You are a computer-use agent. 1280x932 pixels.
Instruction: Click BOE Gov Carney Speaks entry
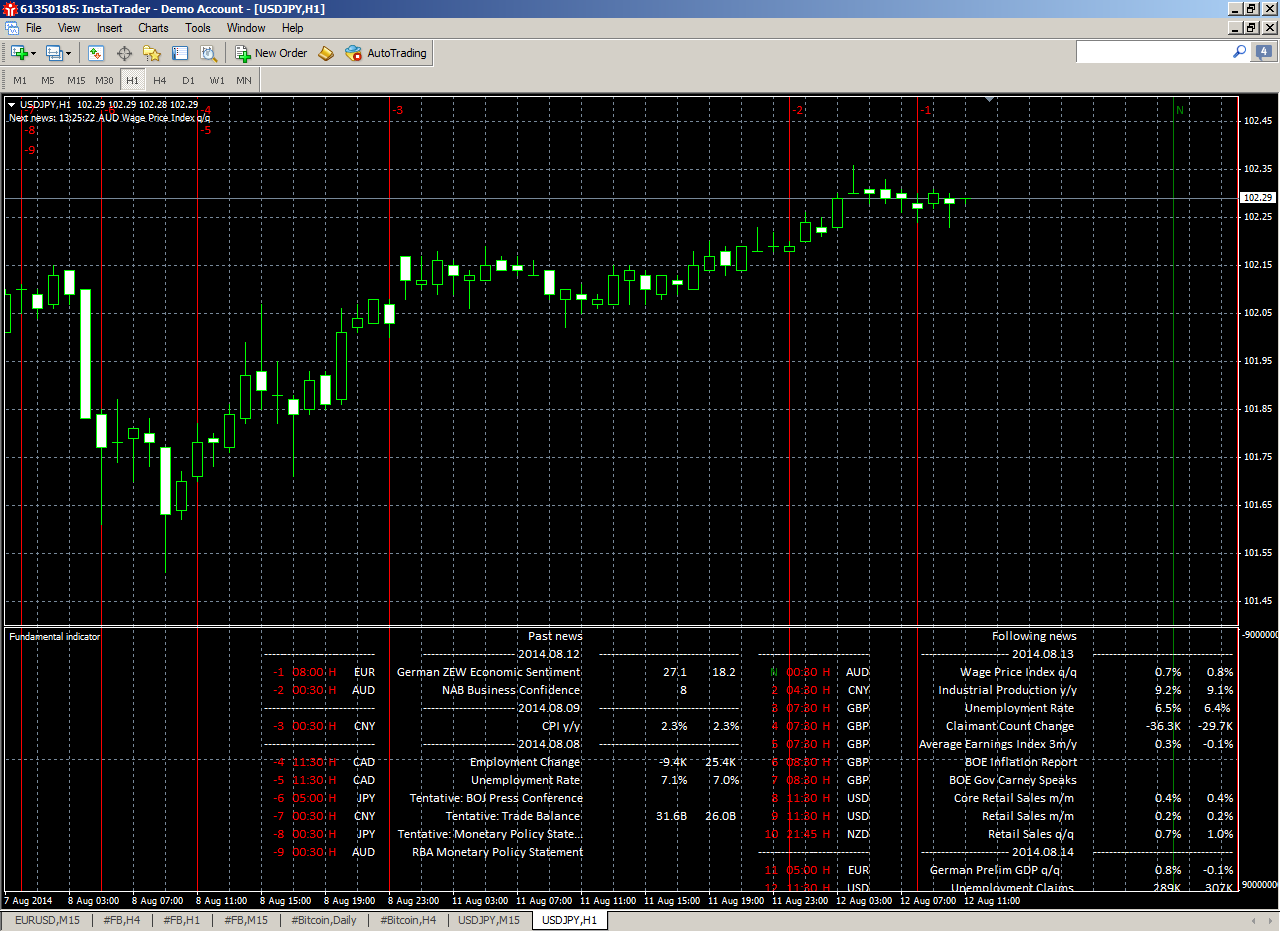[1013, 780]
